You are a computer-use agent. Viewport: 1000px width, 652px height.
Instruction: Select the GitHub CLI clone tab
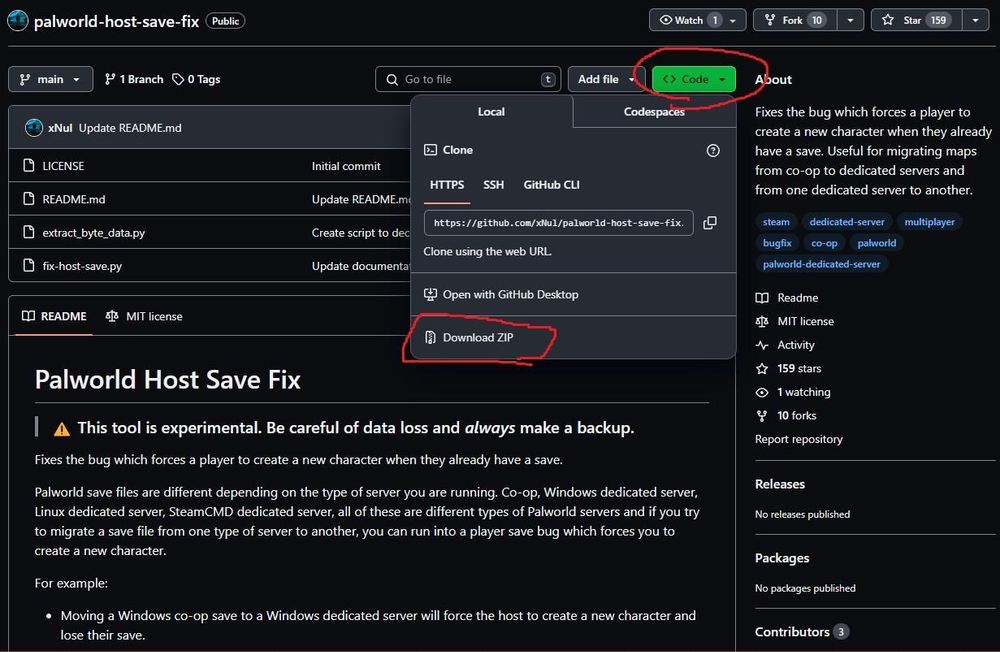pos(551,185)
